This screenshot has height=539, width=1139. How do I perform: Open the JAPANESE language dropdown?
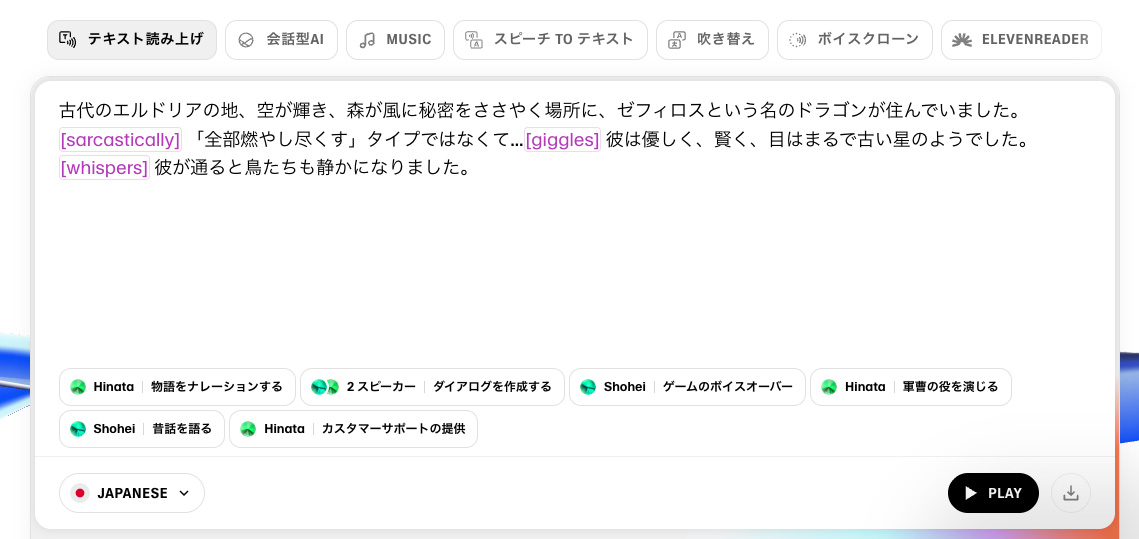(131, 493)
